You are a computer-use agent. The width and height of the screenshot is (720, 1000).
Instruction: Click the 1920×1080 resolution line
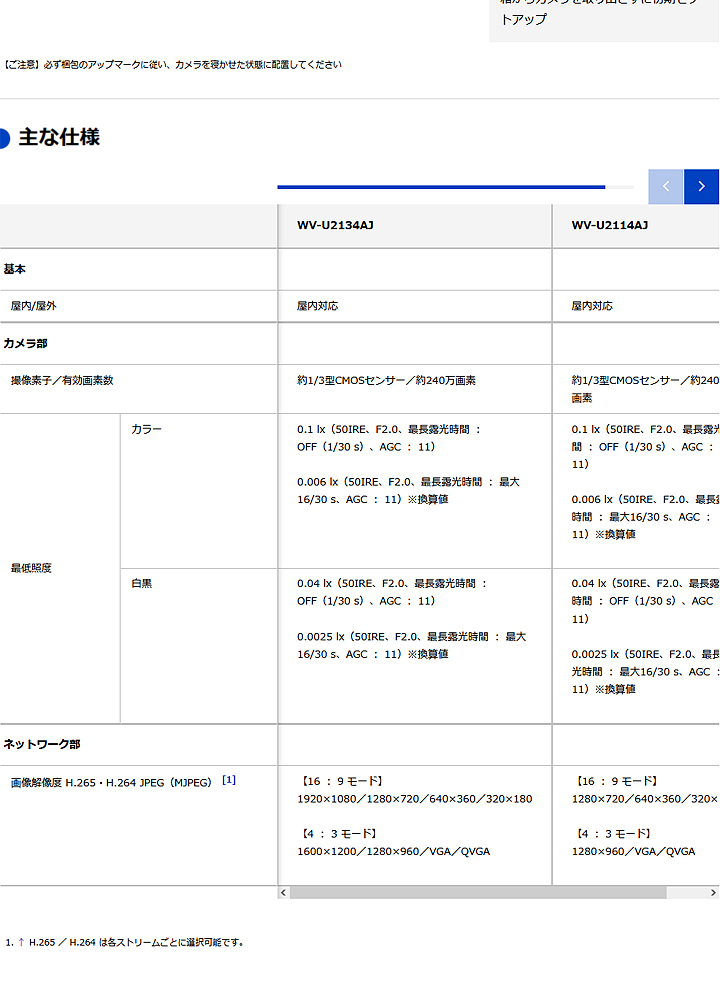[x=415, y=798]
